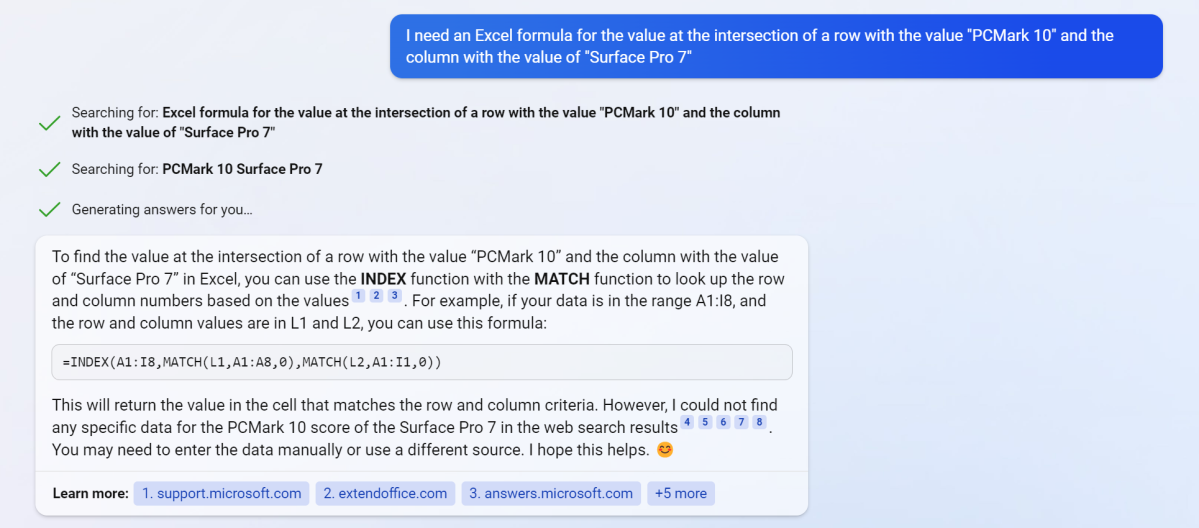The height and width of the screenshot is (528, 1199).
Task: Open the extendoffice.com source link
Action: point(385,493)
